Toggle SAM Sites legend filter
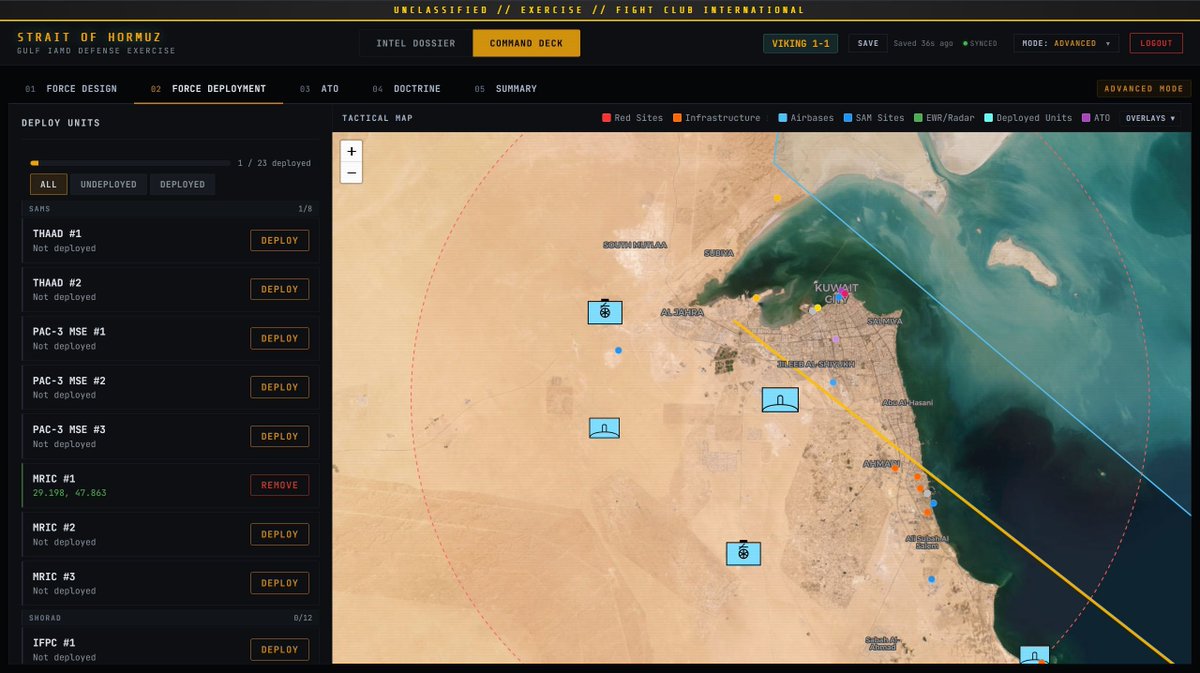The height and width of the screenshot is (673, 1200). tap(873, 118)
